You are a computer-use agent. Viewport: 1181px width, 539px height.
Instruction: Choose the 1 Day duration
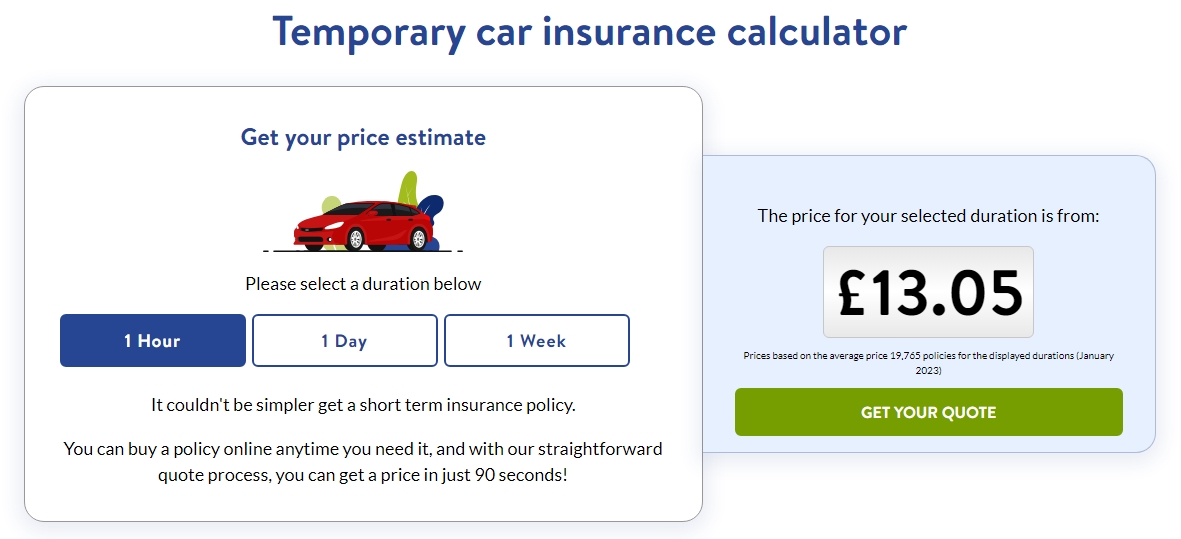click(x=344, y=340)
